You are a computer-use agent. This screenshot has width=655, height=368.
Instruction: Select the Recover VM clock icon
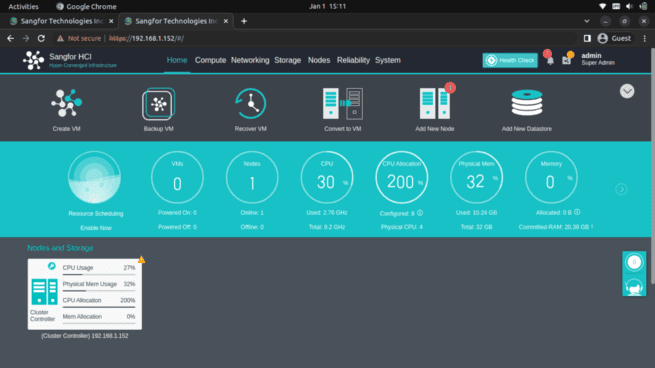[251, 103]
